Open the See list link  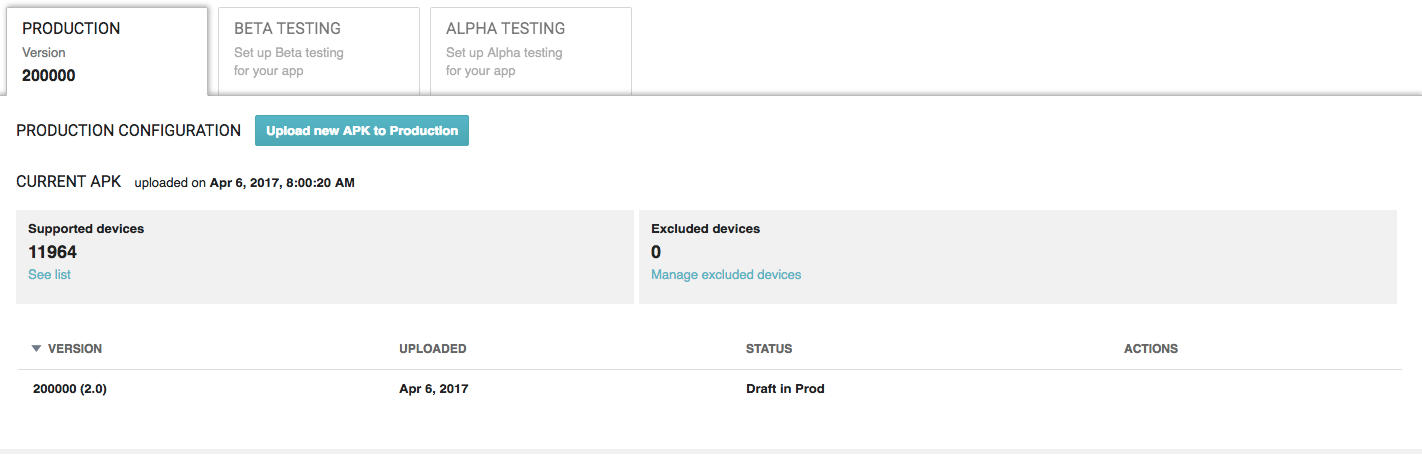(49, 274)
